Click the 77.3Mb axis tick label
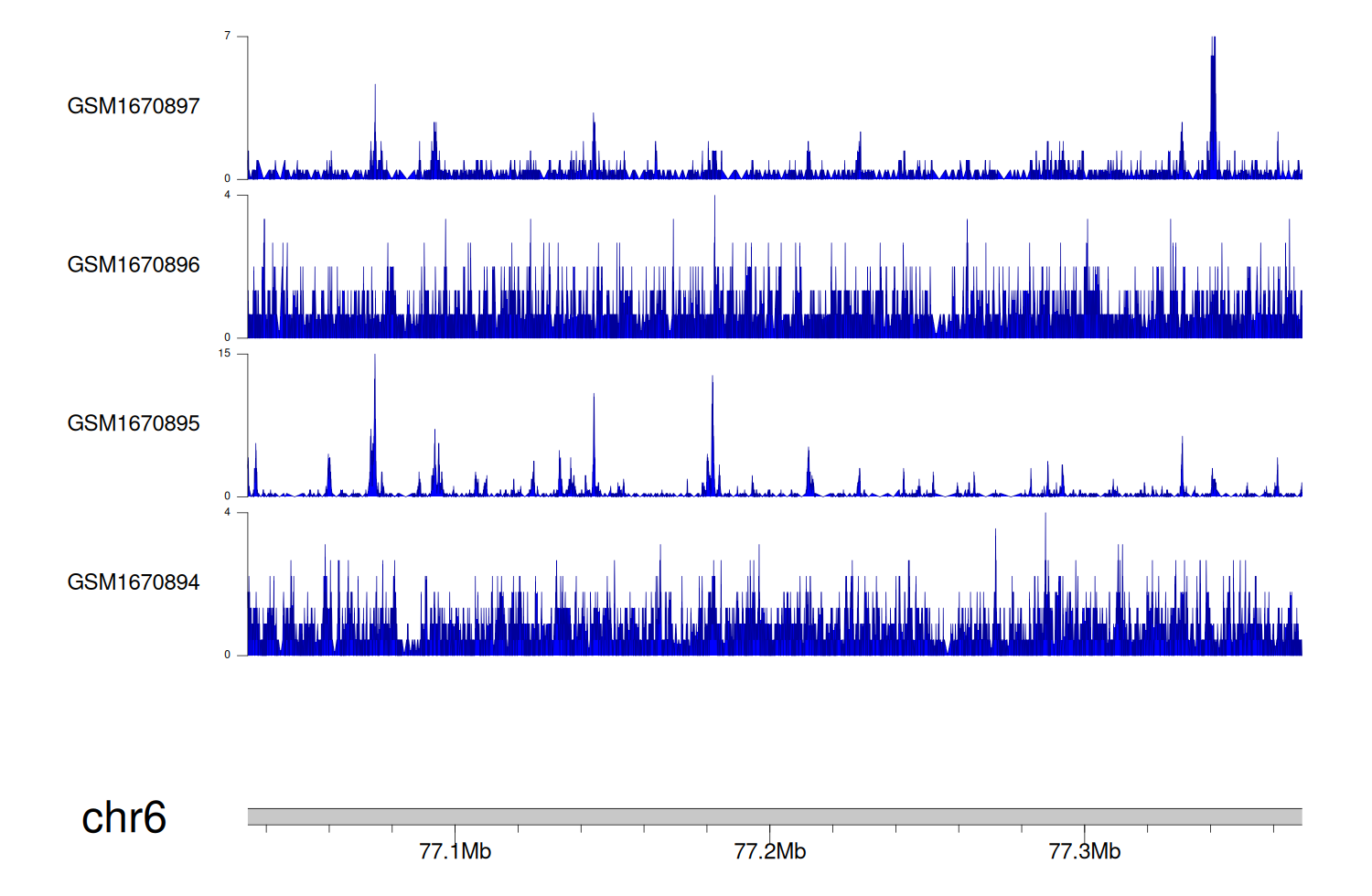1372x896 pixels. tap(1084, 851)
